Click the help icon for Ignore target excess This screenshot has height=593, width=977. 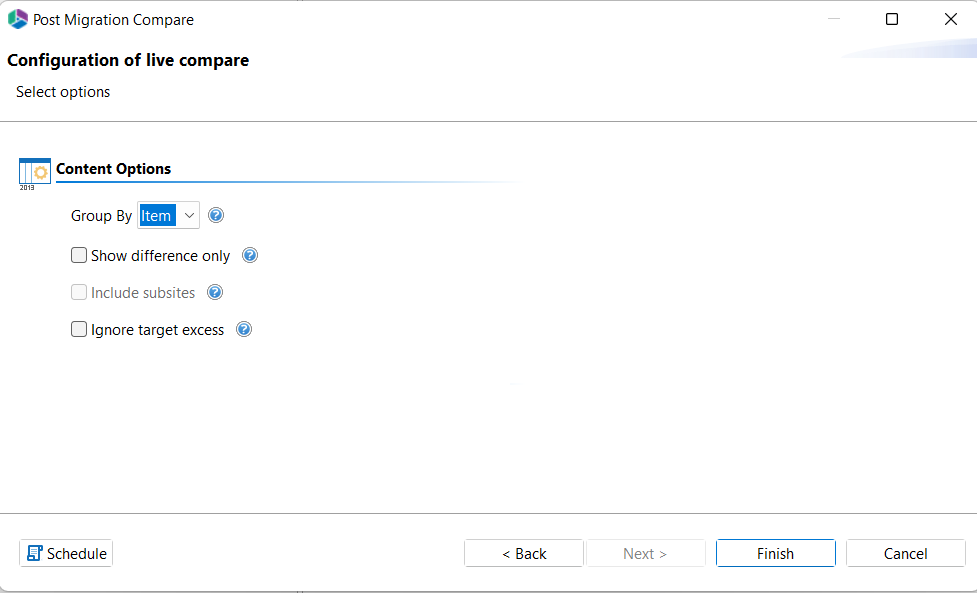click(x=243, y=329)
